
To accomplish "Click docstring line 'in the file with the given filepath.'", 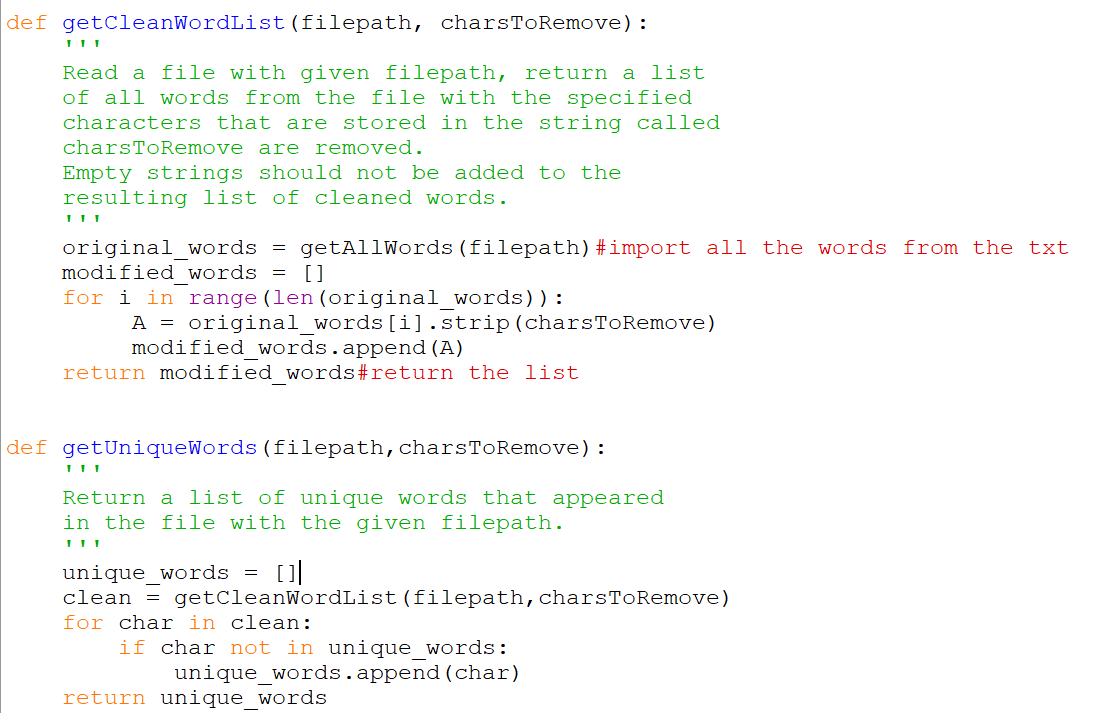I will [313, 522].
